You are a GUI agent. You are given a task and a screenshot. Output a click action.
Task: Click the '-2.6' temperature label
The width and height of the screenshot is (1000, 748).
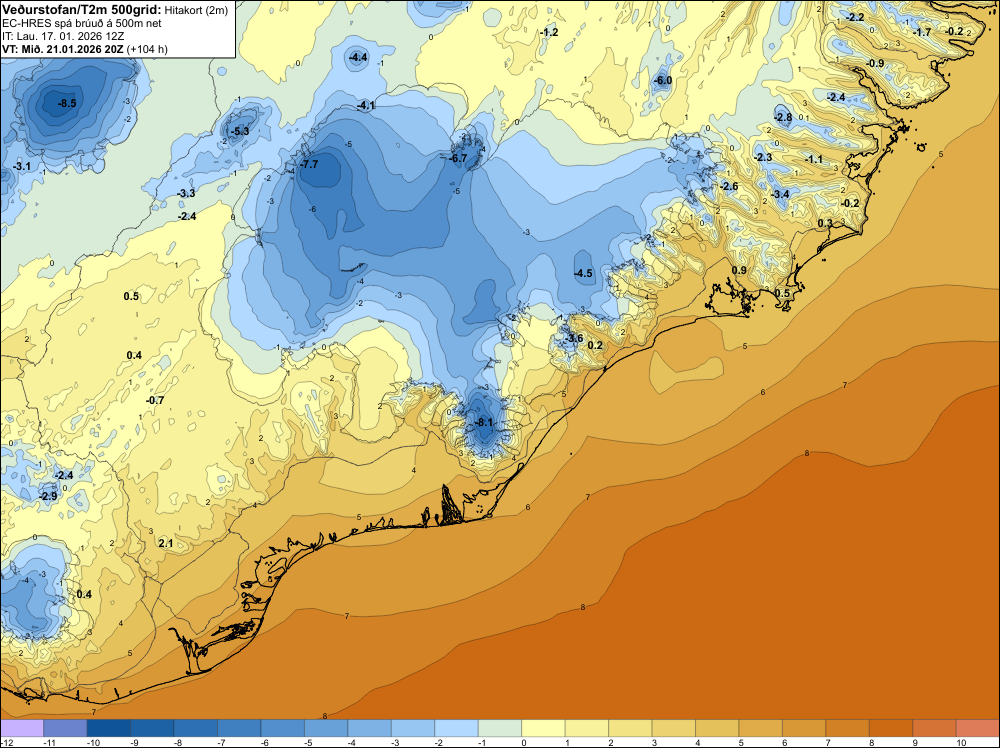coord(729,186)
